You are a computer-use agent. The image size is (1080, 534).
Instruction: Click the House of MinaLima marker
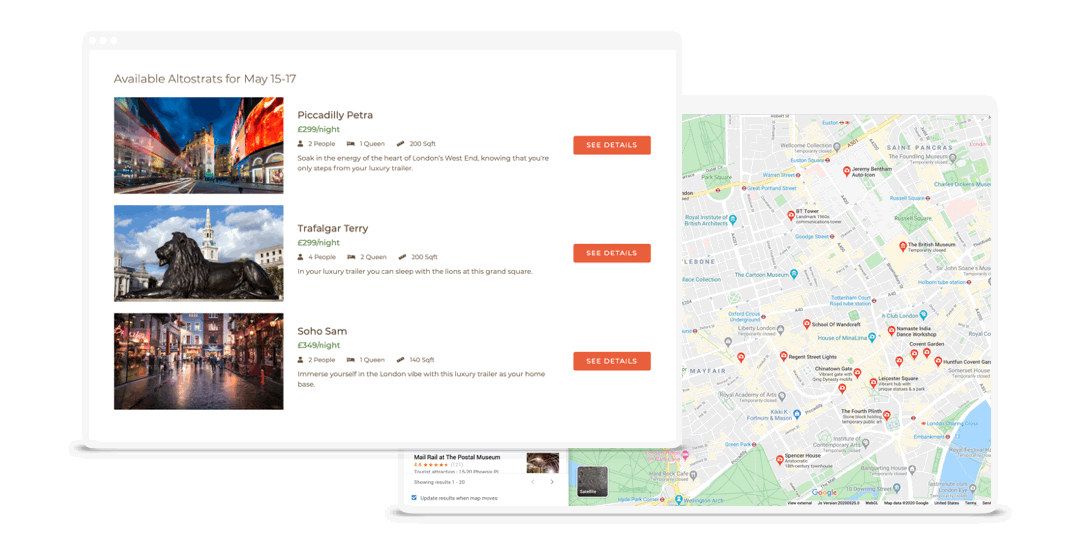pos(871,337)
